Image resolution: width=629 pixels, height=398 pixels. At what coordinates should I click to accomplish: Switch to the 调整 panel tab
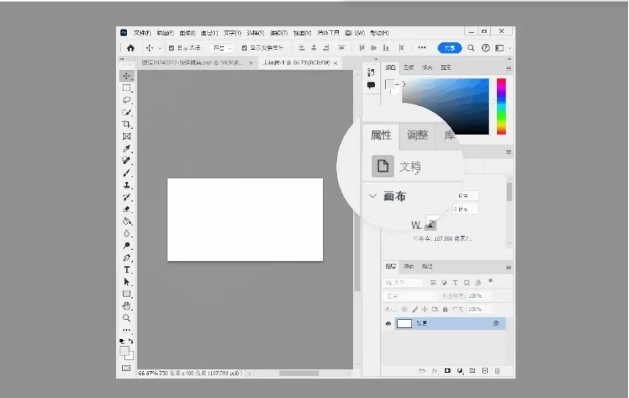[x=417, y=135]
